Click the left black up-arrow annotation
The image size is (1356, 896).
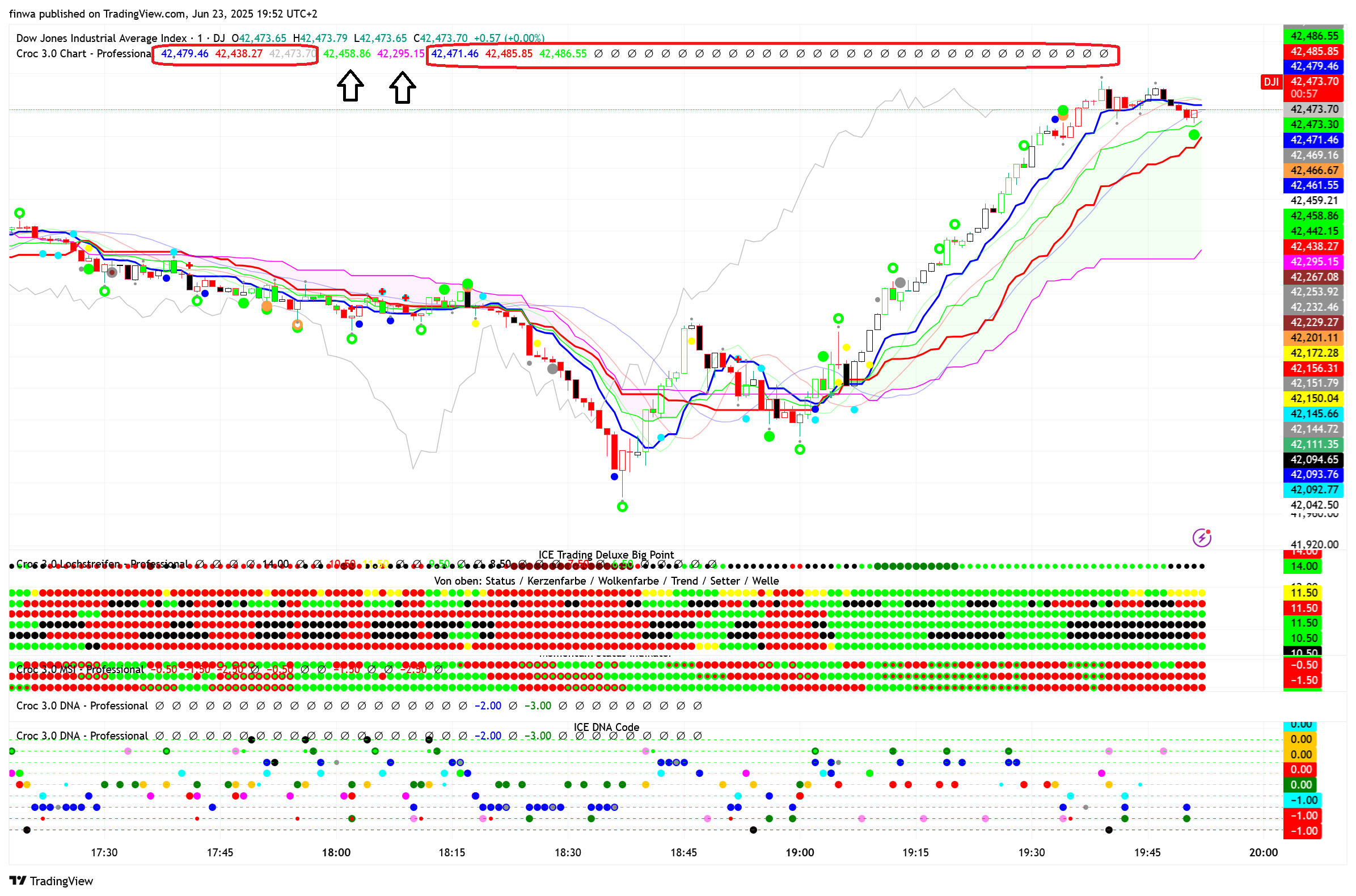point(350,86)
